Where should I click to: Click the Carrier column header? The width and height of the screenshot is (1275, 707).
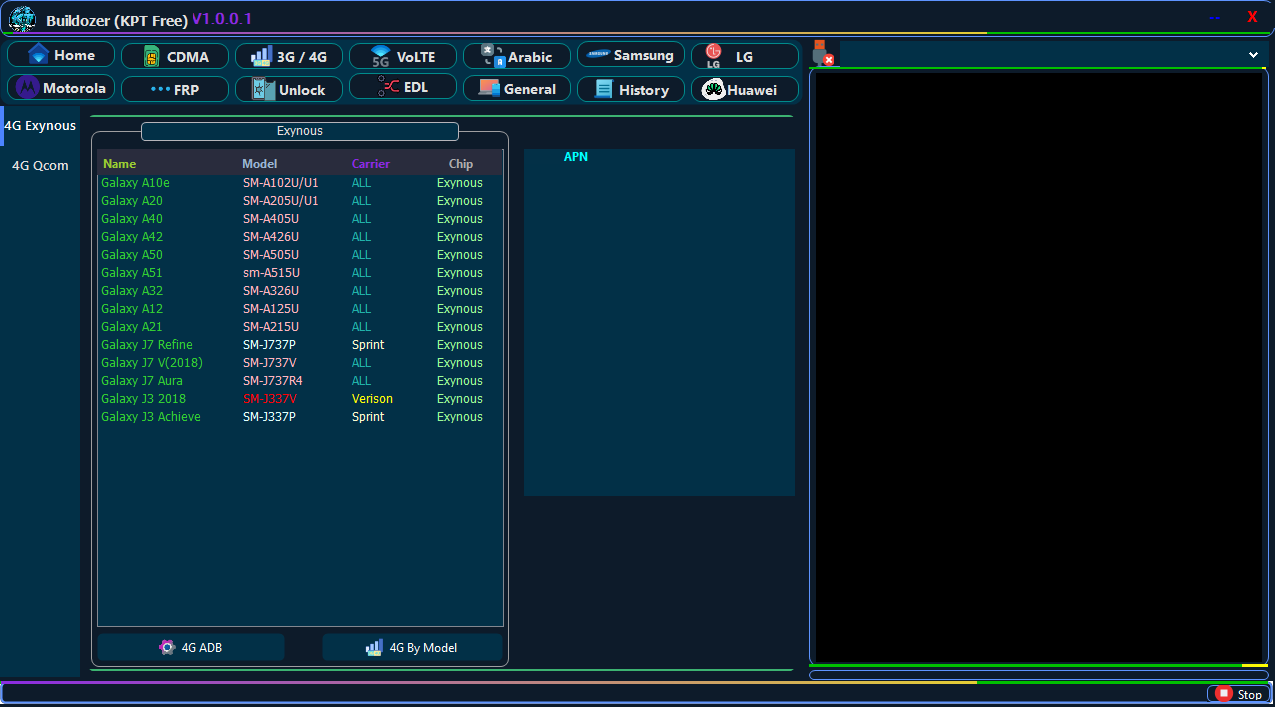(370, 164)
